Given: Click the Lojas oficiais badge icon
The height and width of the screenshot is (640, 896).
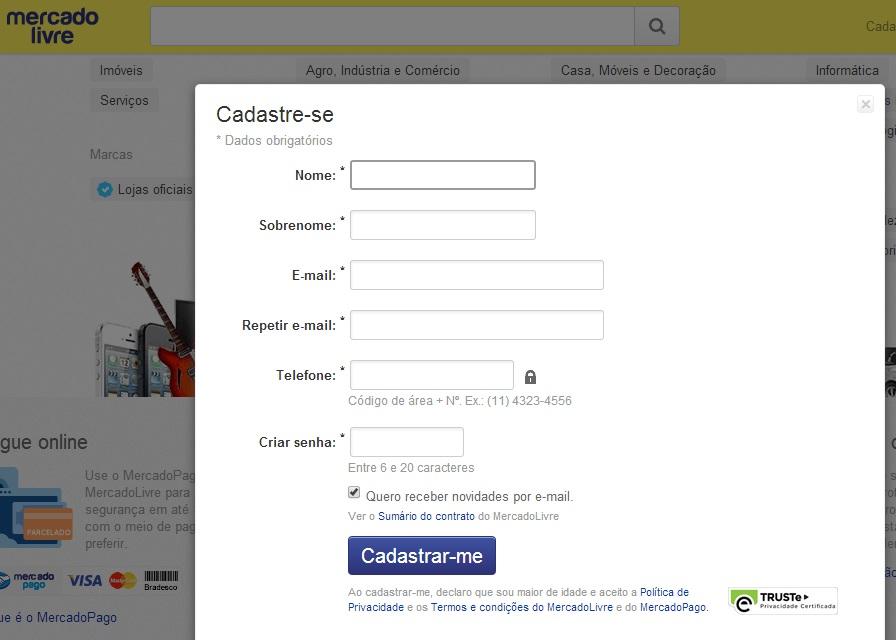Looking at the screenshot, I should 104,189.
